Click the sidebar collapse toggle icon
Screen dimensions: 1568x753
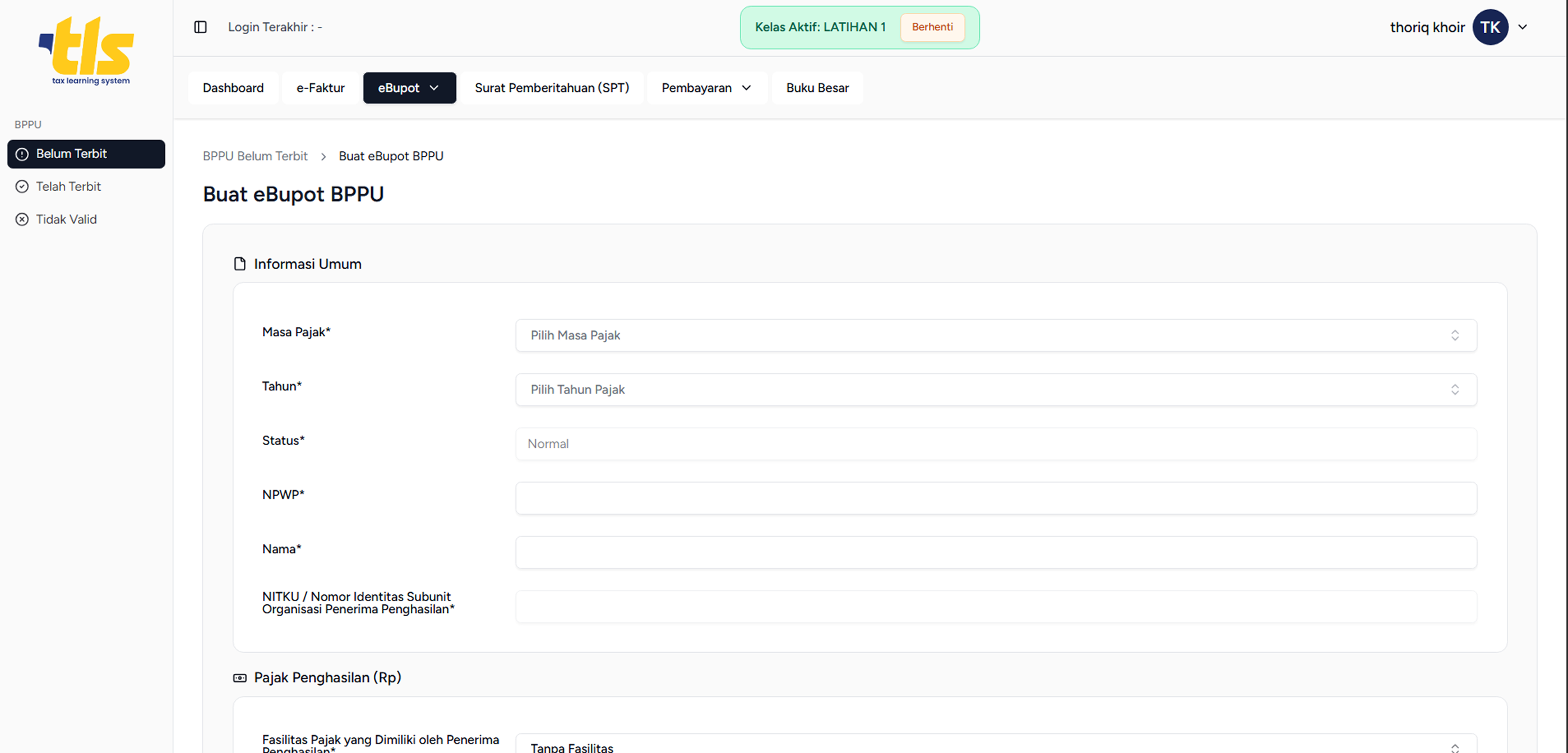pyautogui.click(x=200, y=27)
